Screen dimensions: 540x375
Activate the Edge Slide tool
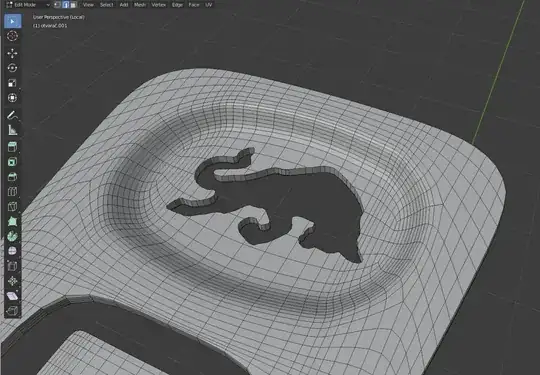[12, 266]
